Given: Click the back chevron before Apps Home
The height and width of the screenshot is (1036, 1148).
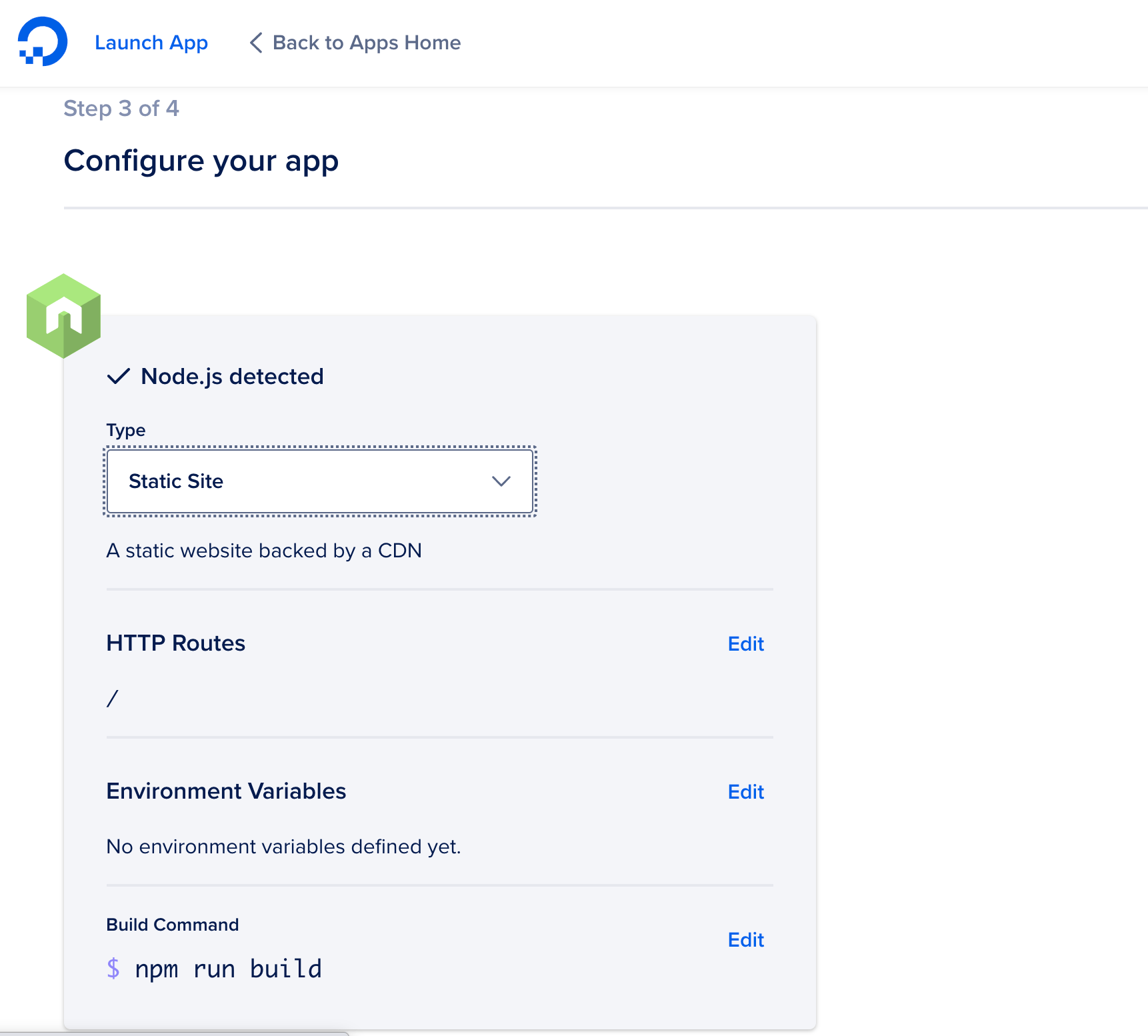Looking at the screenshot, I should click(x=255, y=43).
